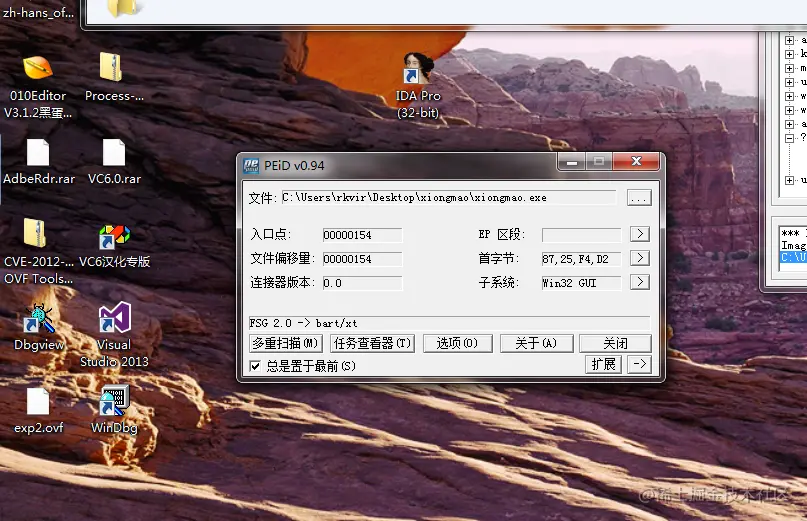Open 选项(O) options button
This screenshot has height=521, width=807.
[458, 343]
